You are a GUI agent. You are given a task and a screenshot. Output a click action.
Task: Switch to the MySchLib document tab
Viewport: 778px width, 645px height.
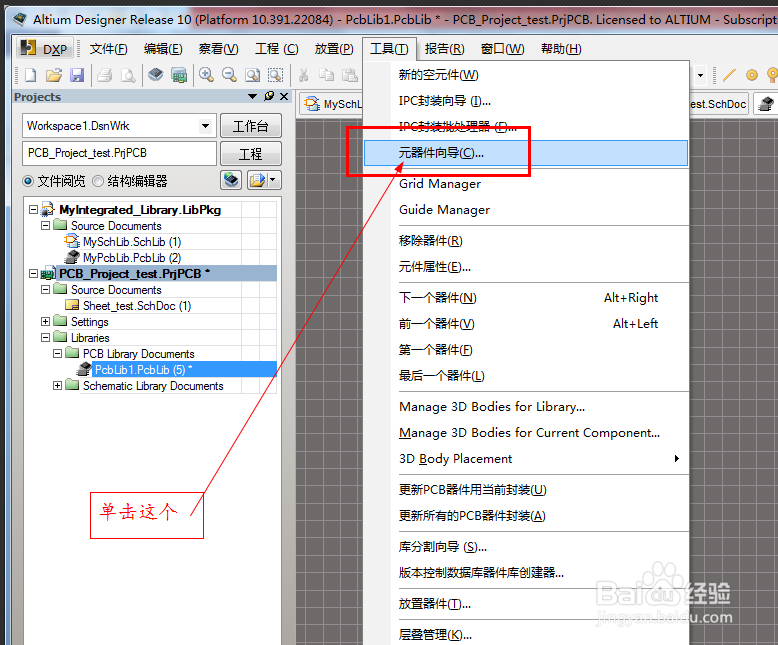tap(331, 104)
